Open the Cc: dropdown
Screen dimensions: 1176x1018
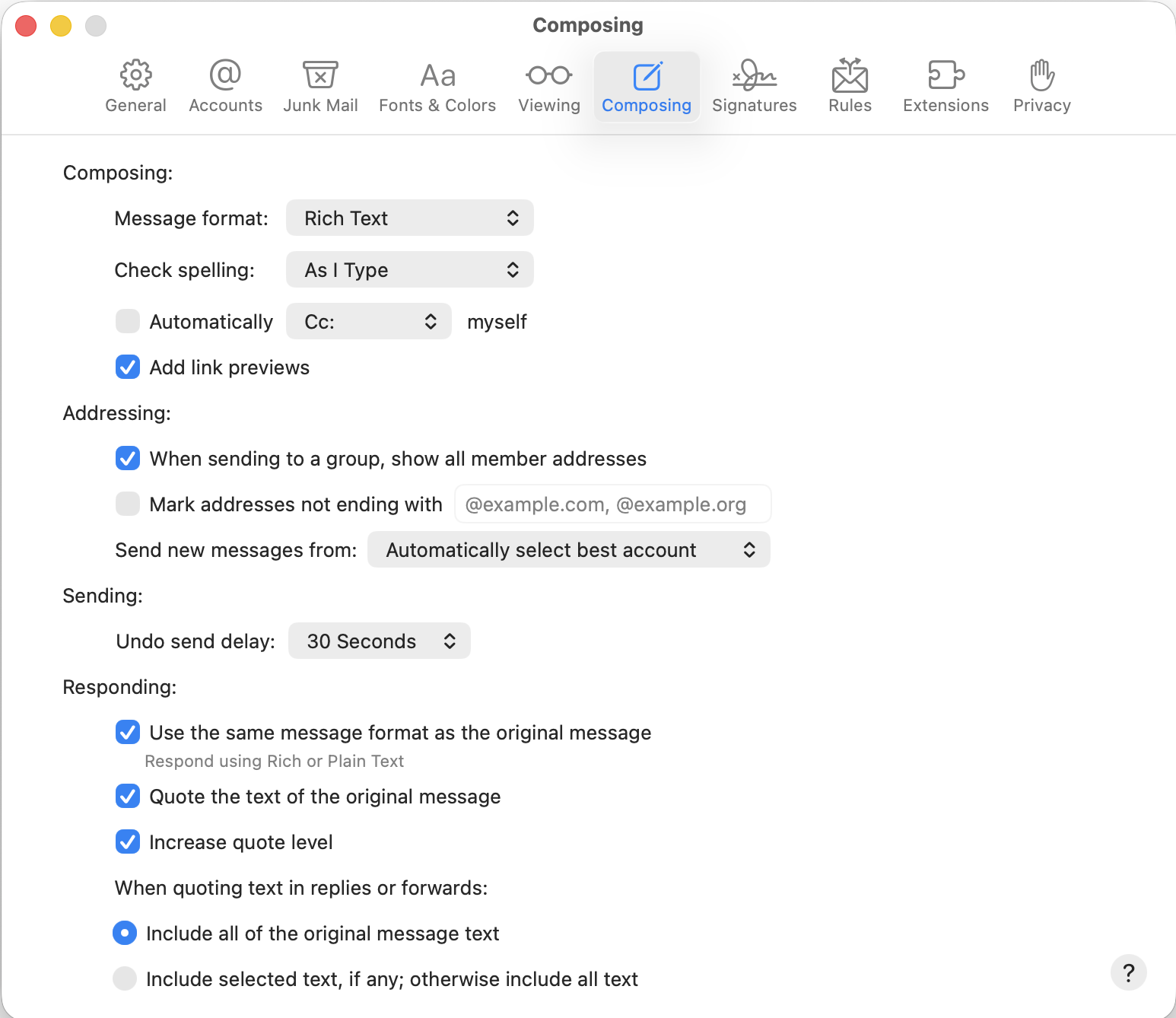tap(369, 322)
